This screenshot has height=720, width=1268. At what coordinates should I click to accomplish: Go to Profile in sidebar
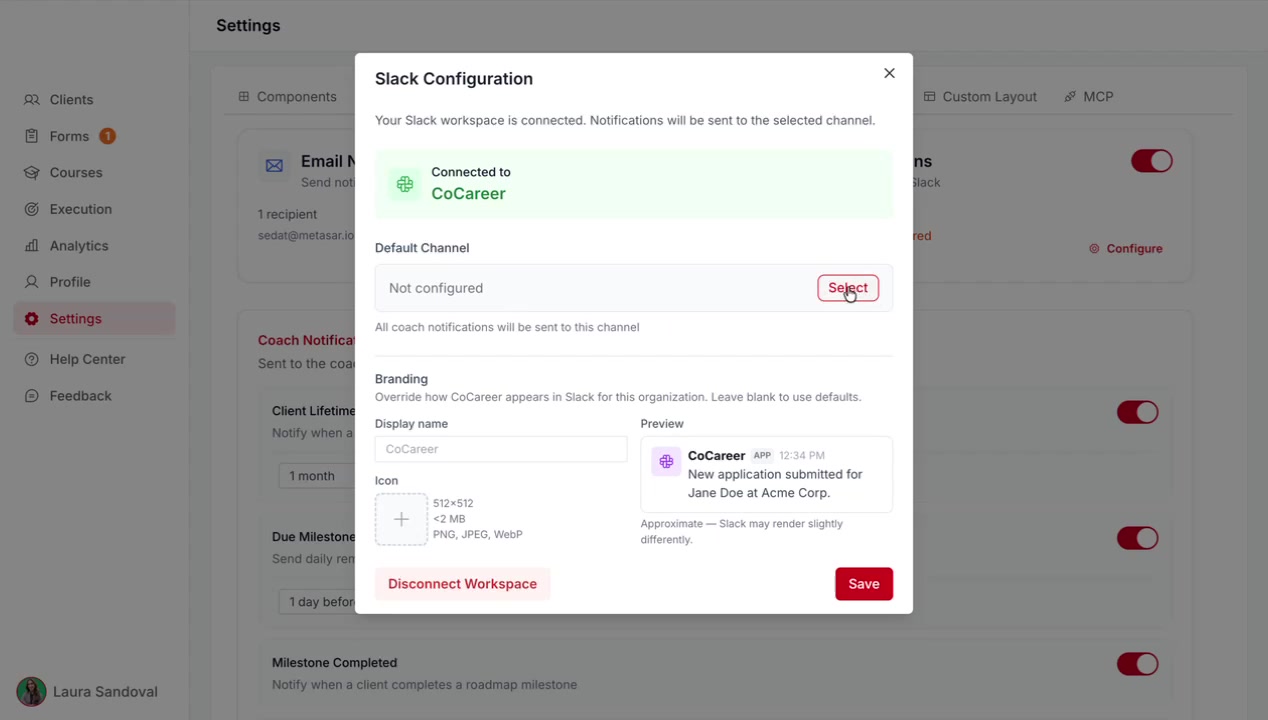coord(94,282)
